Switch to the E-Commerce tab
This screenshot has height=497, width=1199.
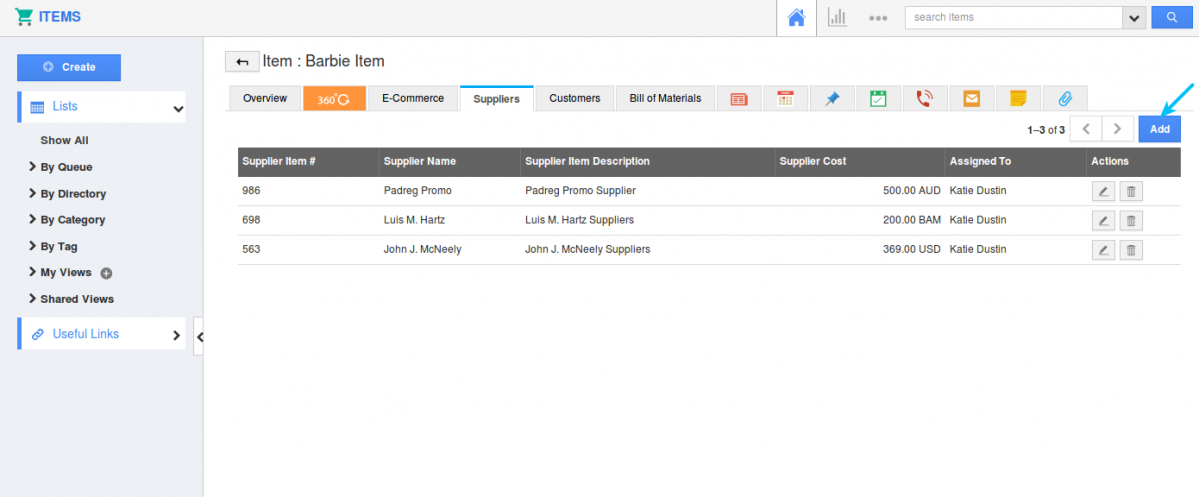coord(413,99)
